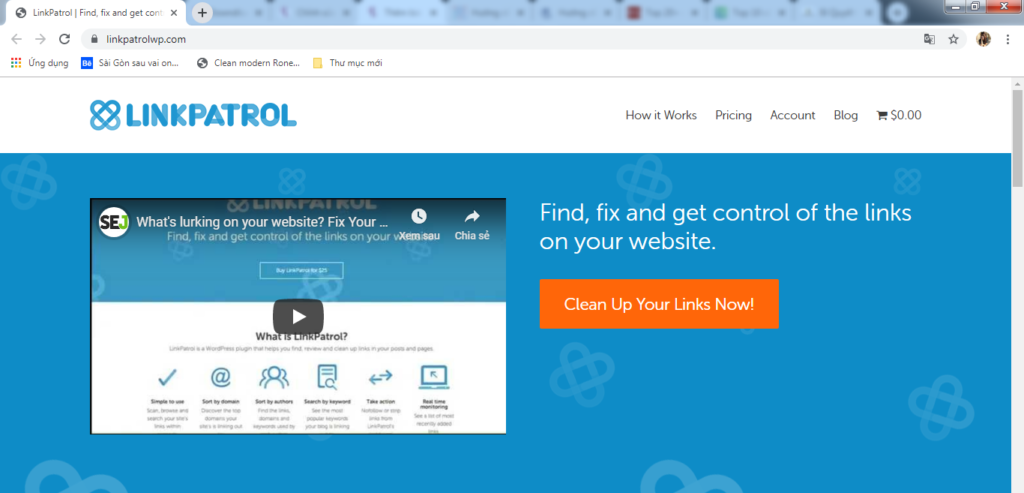Click the SEJ channel logo on video
Viewport: 1024px width, 493px height.
click(x=114, y=223)
